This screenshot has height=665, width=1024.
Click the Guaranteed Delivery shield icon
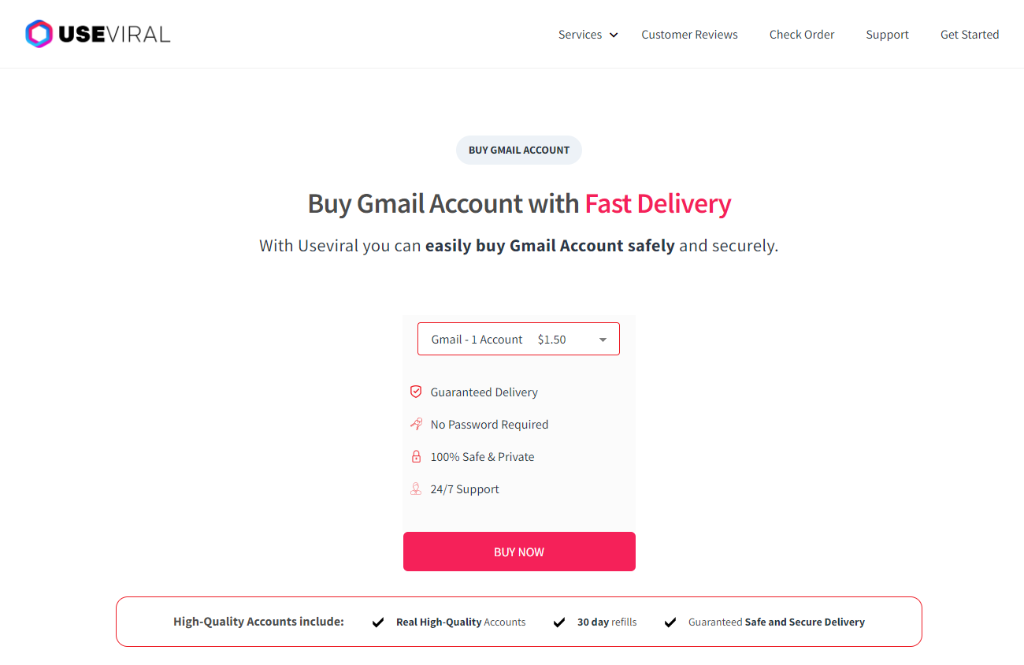click(415, 391)
